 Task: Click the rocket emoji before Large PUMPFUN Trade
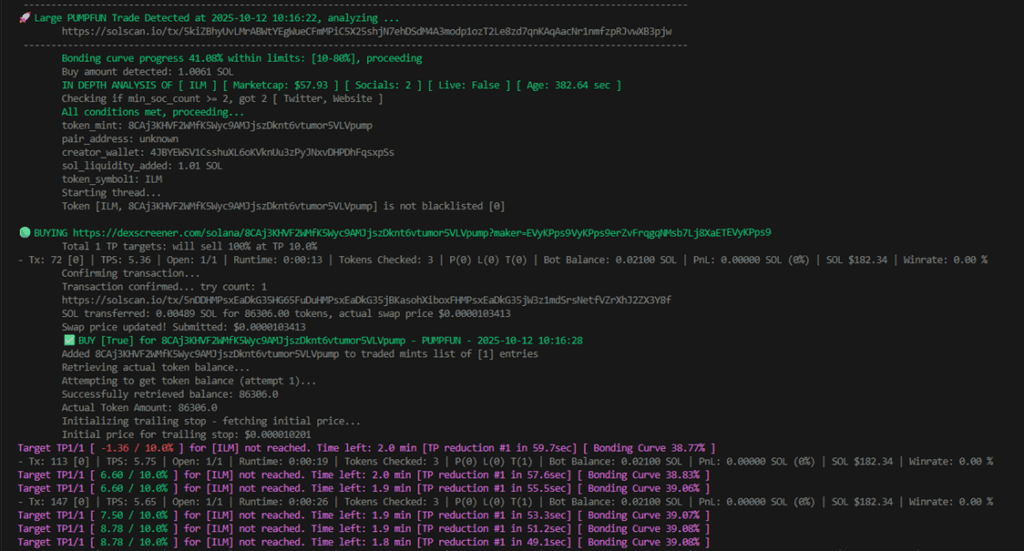tap(25, 18)
